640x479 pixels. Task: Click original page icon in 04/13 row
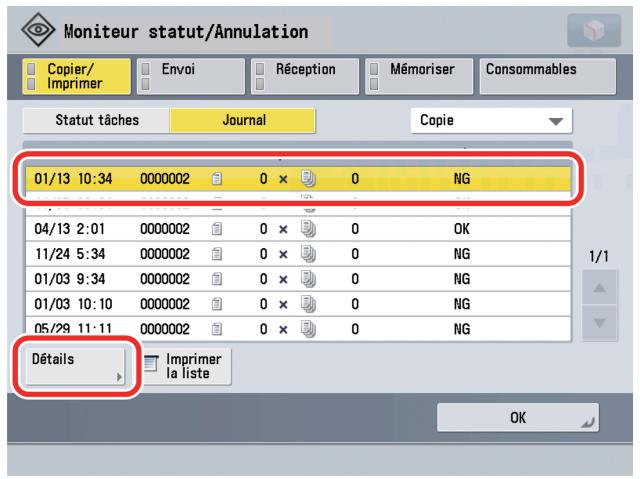217,229
